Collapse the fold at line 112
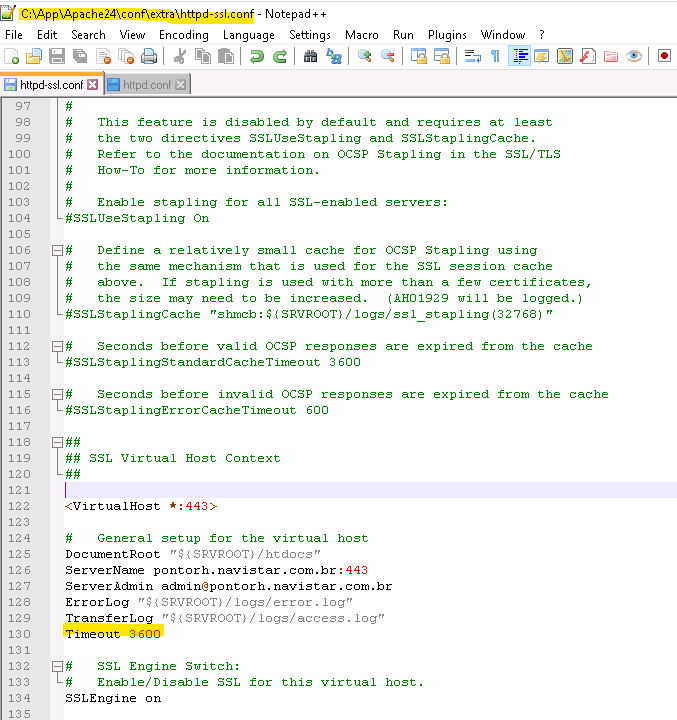The image size is (677, 720). point(57,346)
